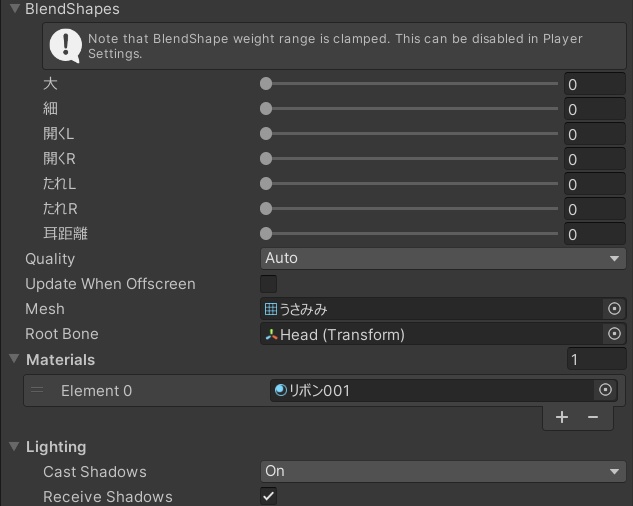Collapse the Materials foldout

click(x=14, y=359)
